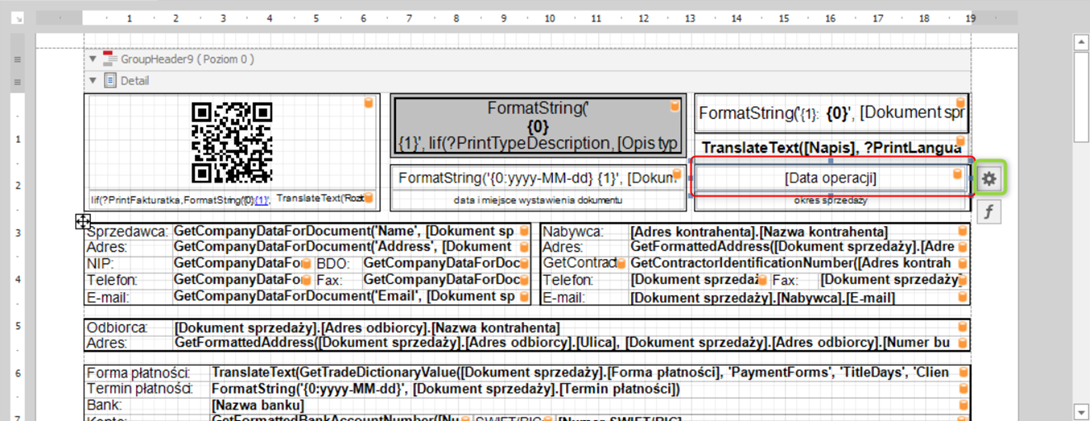
Task: Select the [Data operacji] field
Action: [830, 178]
